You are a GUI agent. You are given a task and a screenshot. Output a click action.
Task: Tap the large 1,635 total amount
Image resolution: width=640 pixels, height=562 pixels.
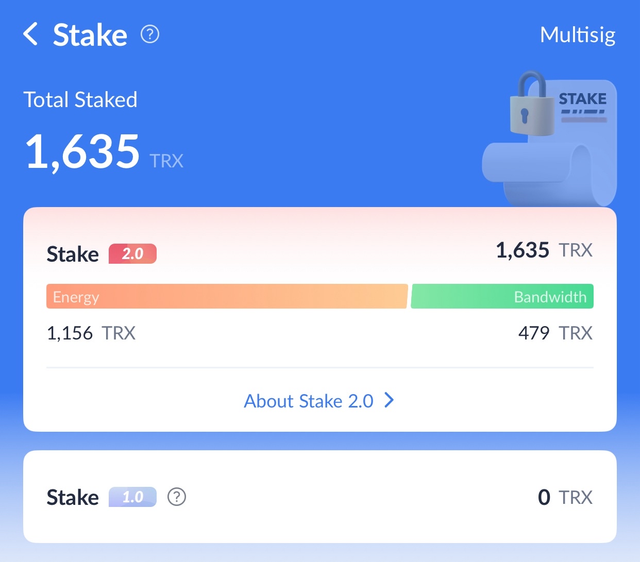pos(83,152)
